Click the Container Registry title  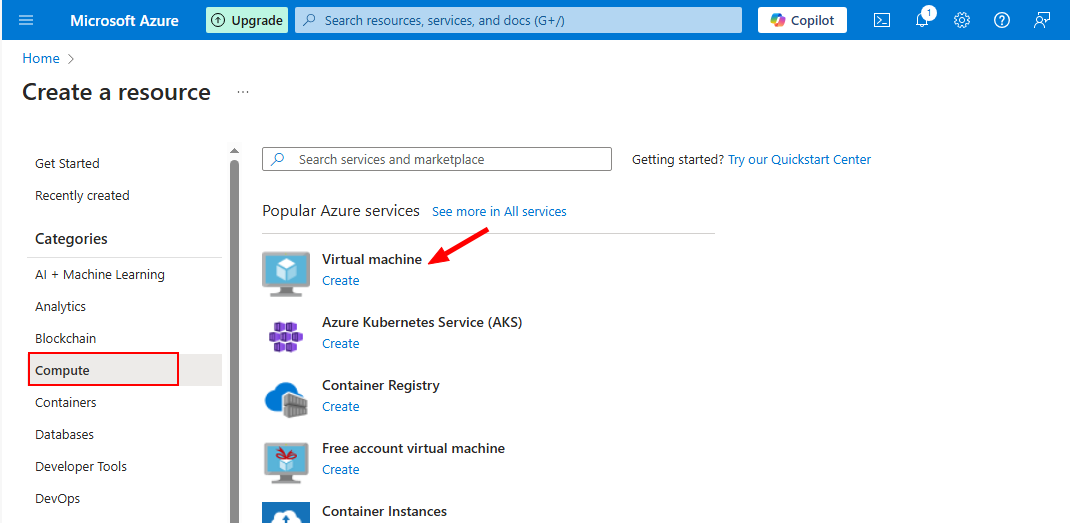point(381,385)
